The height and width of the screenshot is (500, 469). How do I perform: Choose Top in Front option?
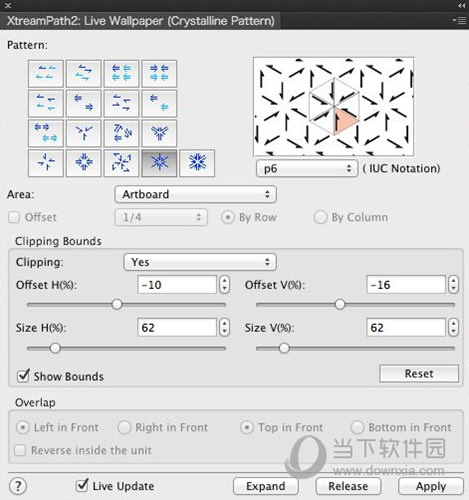click(x=247, y=427)
